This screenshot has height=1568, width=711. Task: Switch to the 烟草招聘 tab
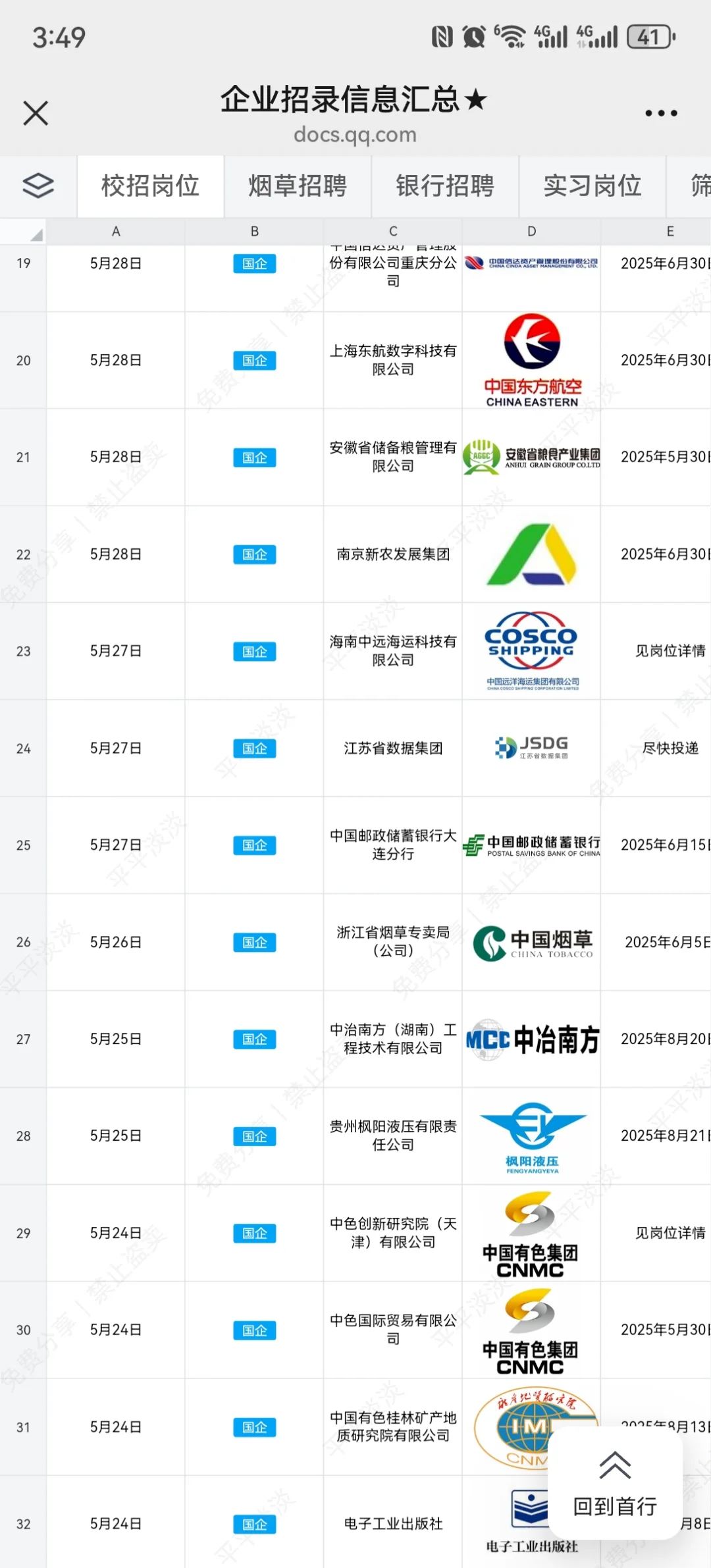(x=298, y=186)
